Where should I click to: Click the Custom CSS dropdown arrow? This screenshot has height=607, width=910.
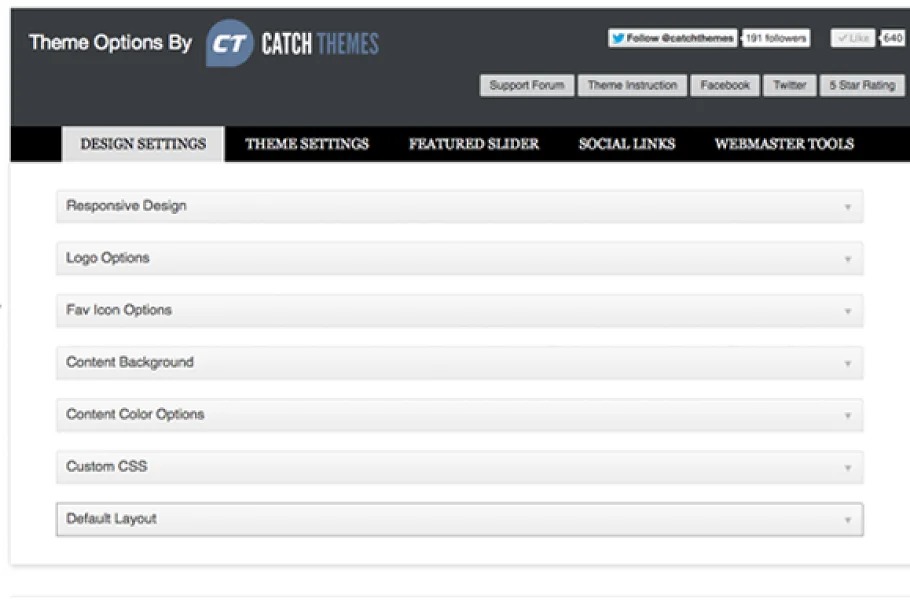click(847, 467)
